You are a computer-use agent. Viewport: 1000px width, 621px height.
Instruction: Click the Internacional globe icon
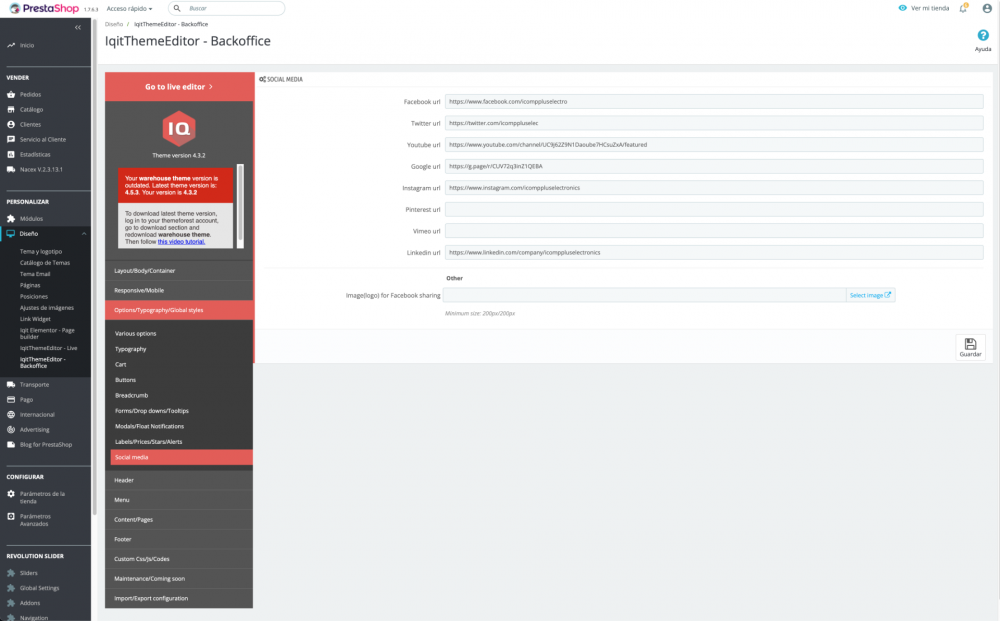[11, 414]
